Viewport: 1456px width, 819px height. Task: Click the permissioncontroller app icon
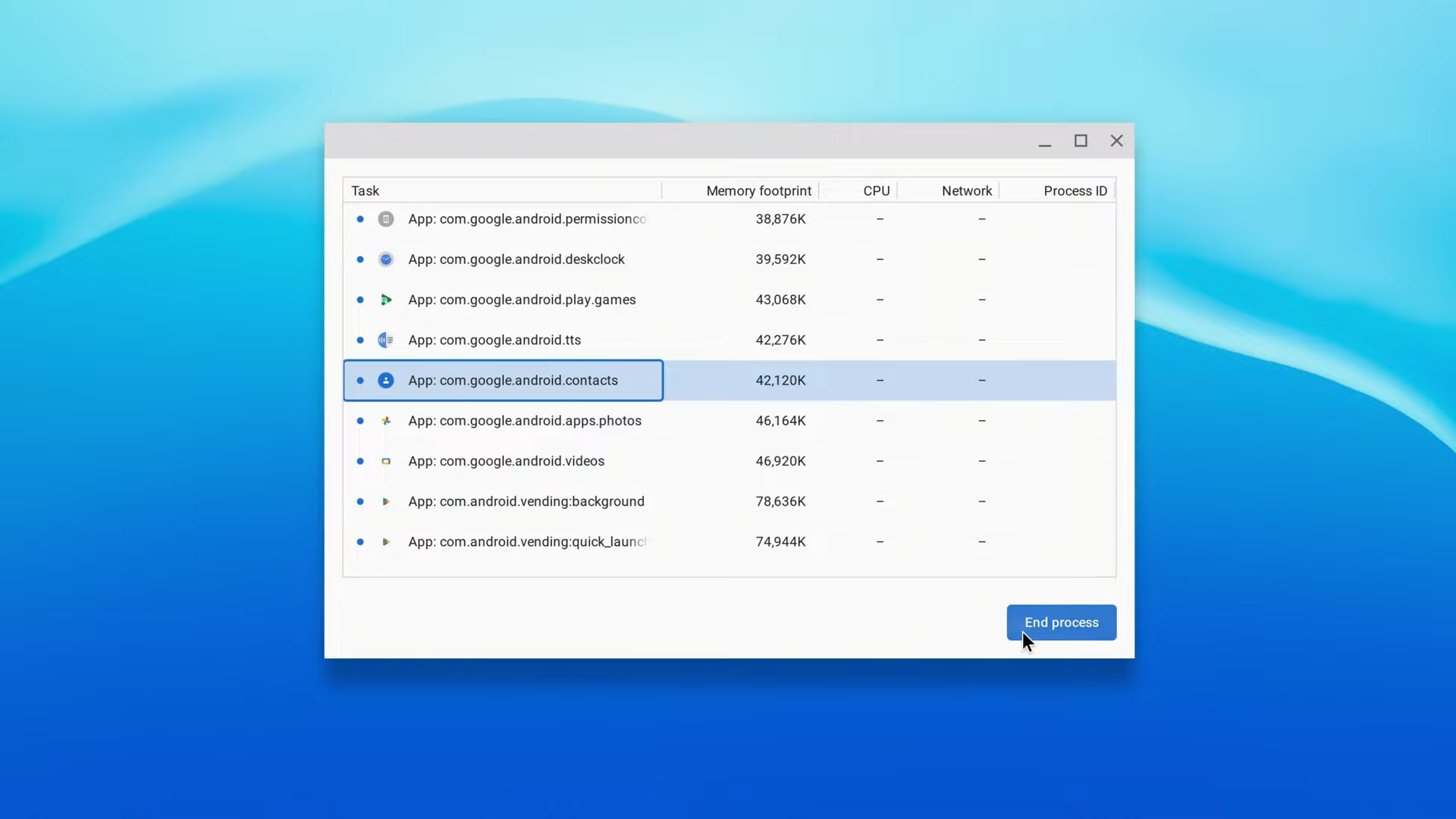386,218
